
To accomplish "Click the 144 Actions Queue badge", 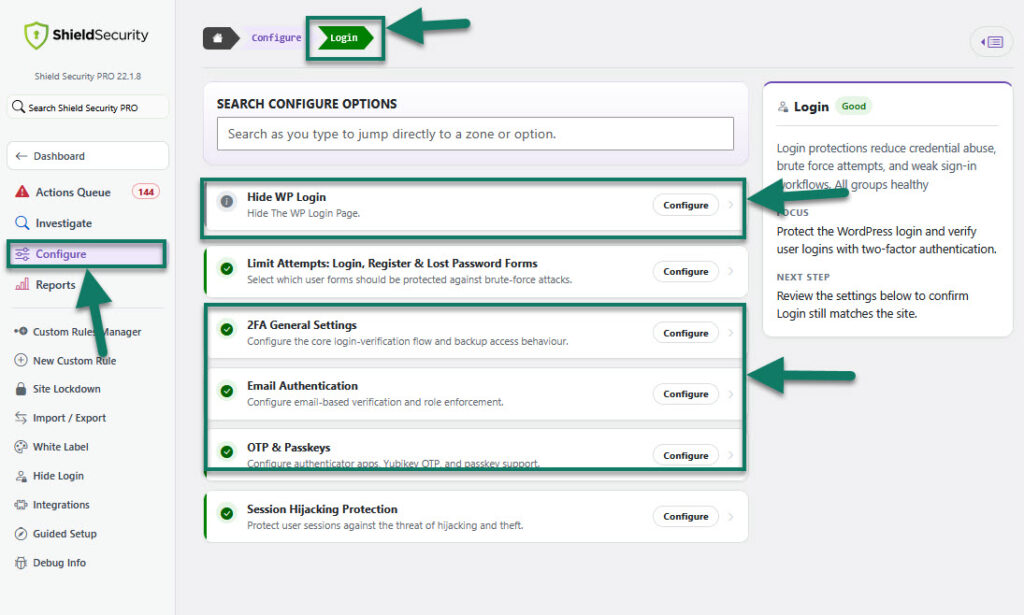I will pyautogui.click(x=146, y=192).
